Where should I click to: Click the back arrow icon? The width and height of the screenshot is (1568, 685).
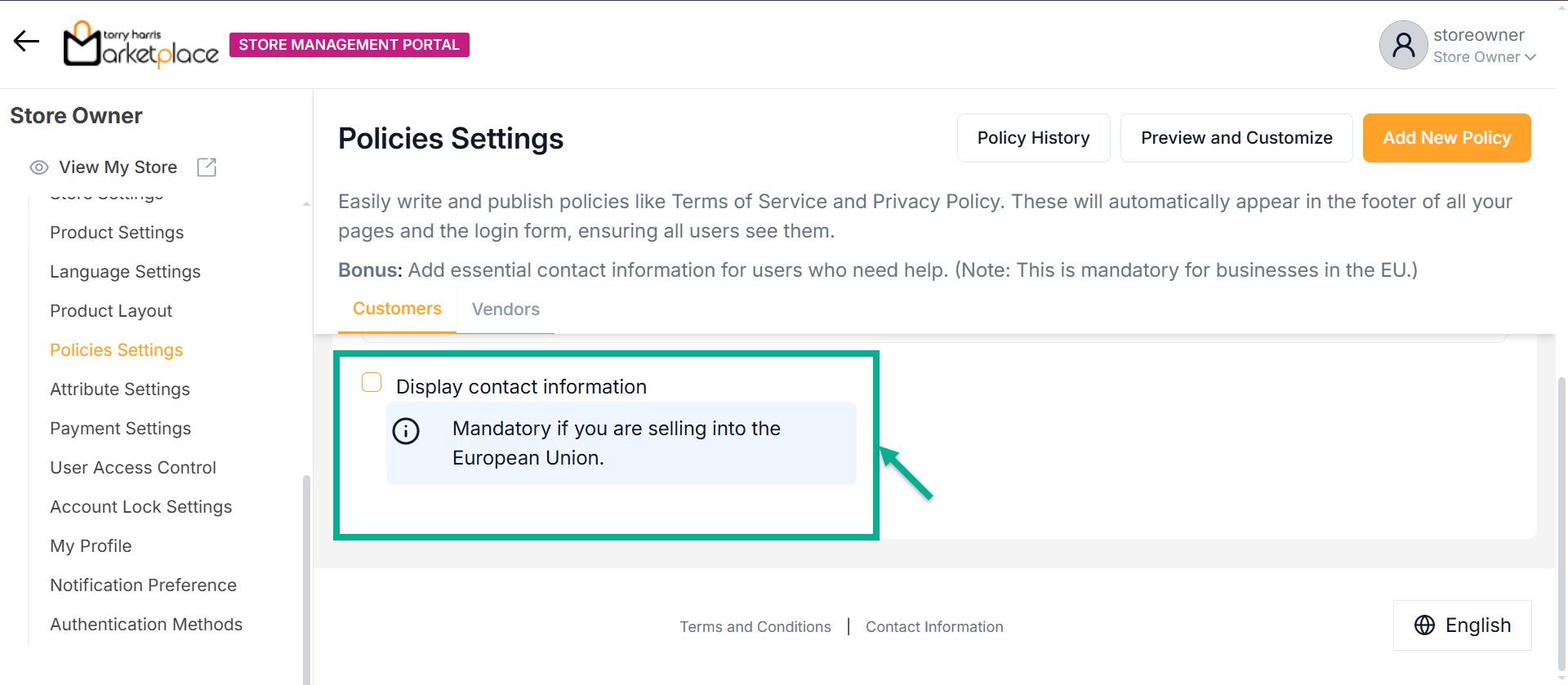[x=26, y=41]
